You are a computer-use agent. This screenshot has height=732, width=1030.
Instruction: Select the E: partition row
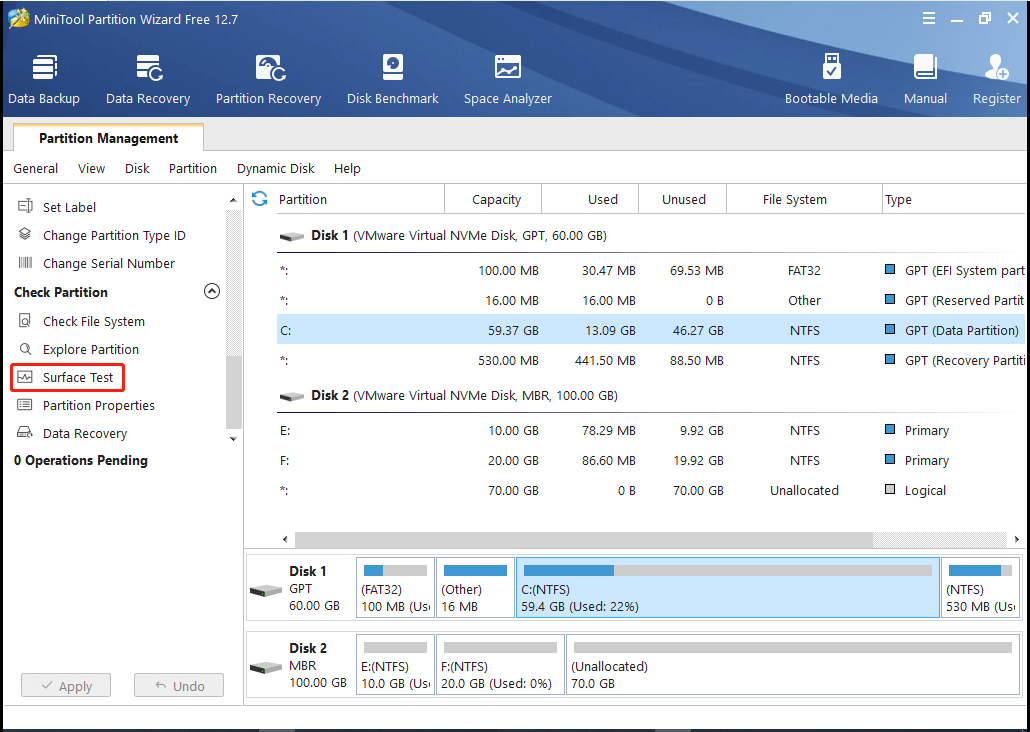650,430
